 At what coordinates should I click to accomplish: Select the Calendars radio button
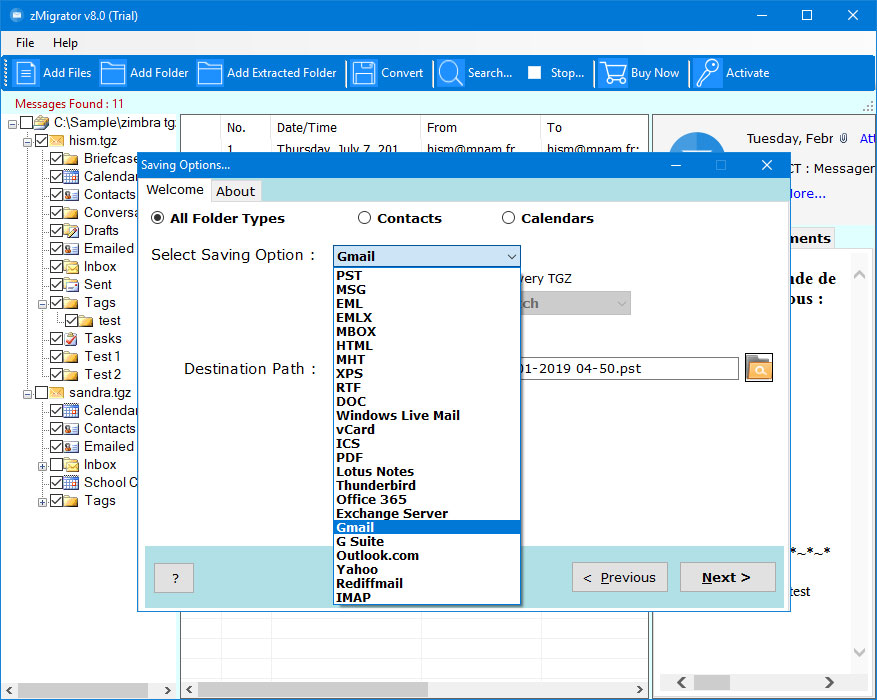coord(508,217)
